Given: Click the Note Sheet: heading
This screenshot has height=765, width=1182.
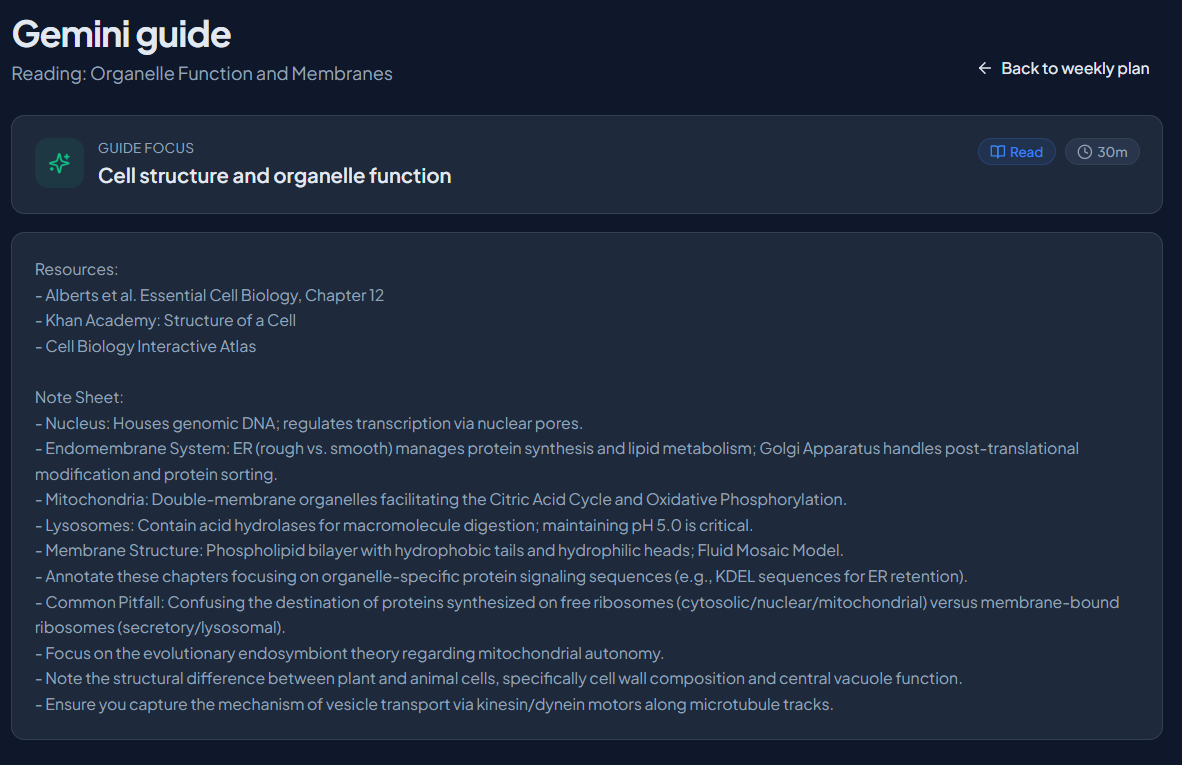Looking at the screenshot, I should (79, 398).
